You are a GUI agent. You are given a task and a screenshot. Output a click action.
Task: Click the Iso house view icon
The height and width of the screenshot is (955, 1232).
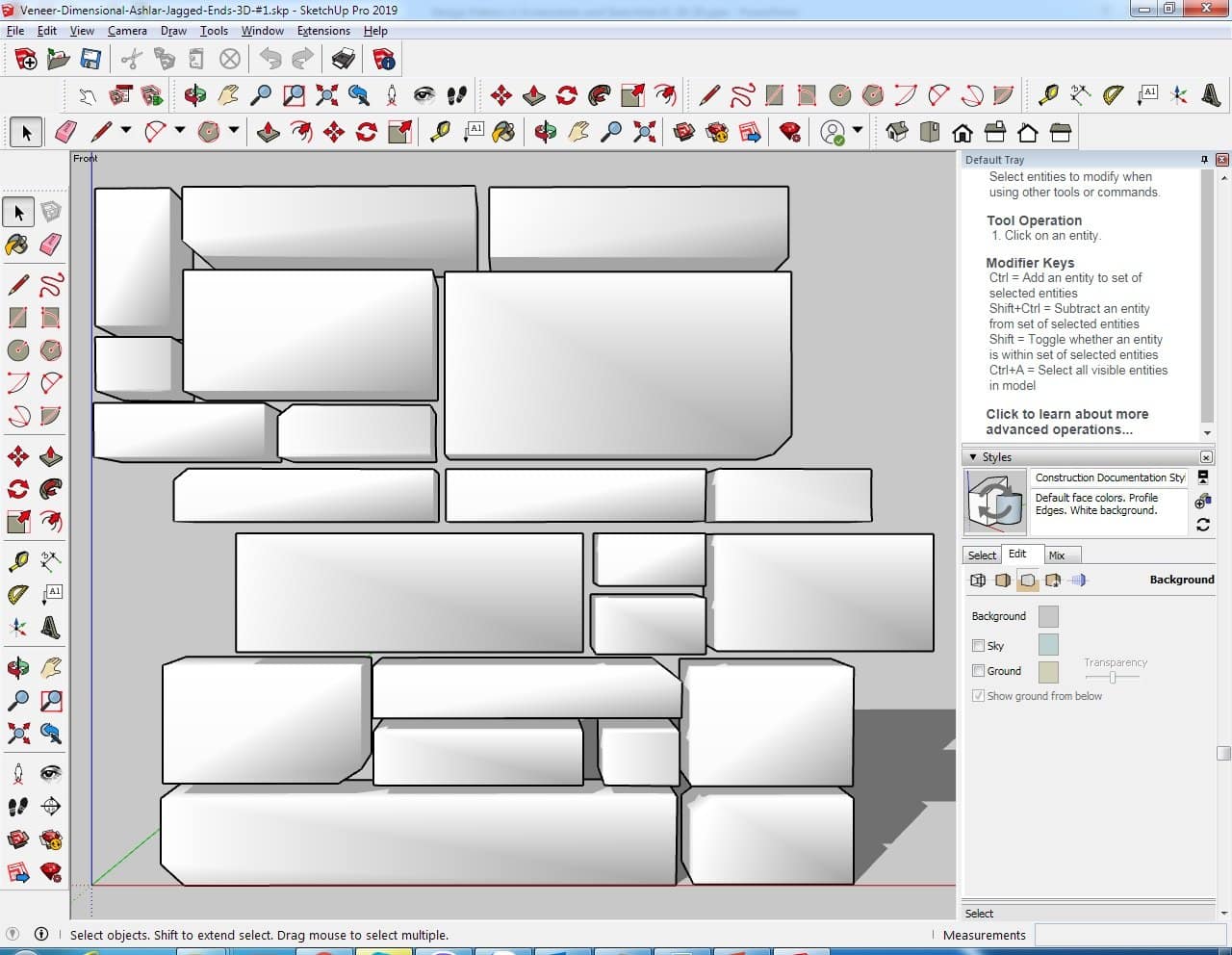tap(897, 132)
